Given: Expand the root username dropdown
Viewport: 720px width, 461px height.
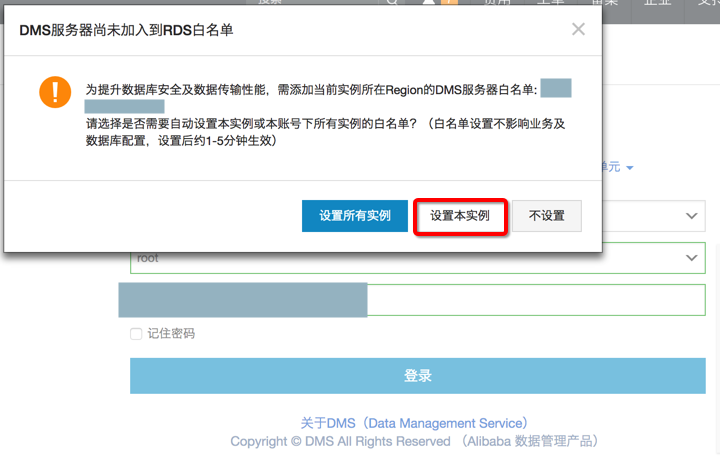Looking at the screenshot, I should pos(692,258).
